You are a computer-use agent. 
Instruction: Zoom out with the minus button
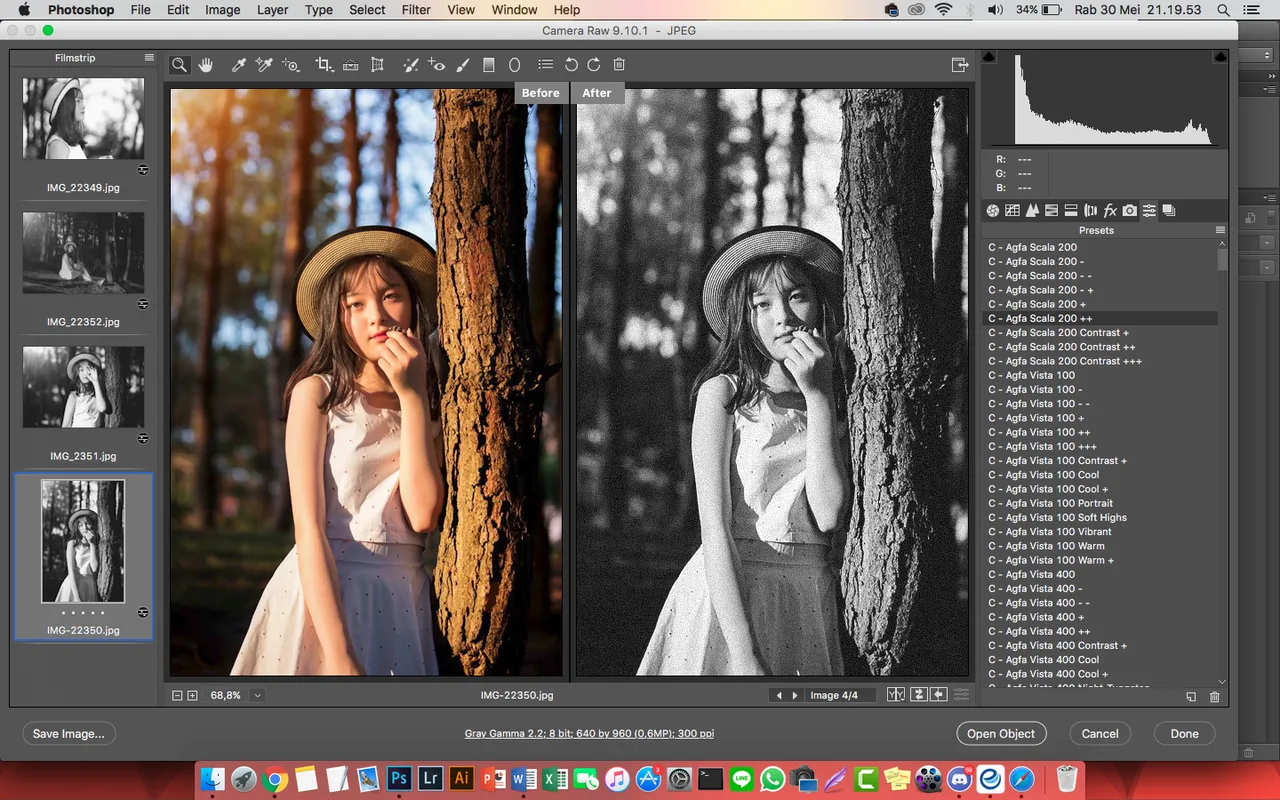point(177,695)
